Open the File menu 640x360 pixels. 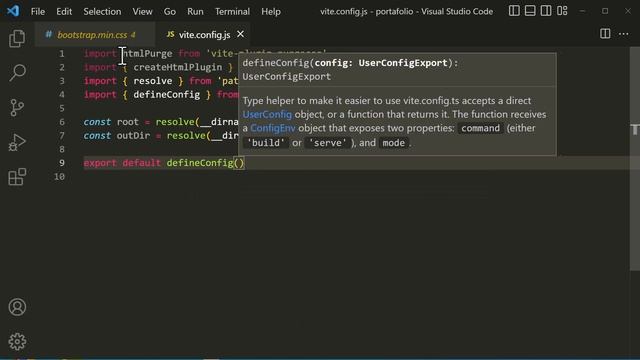pos(38,11)
